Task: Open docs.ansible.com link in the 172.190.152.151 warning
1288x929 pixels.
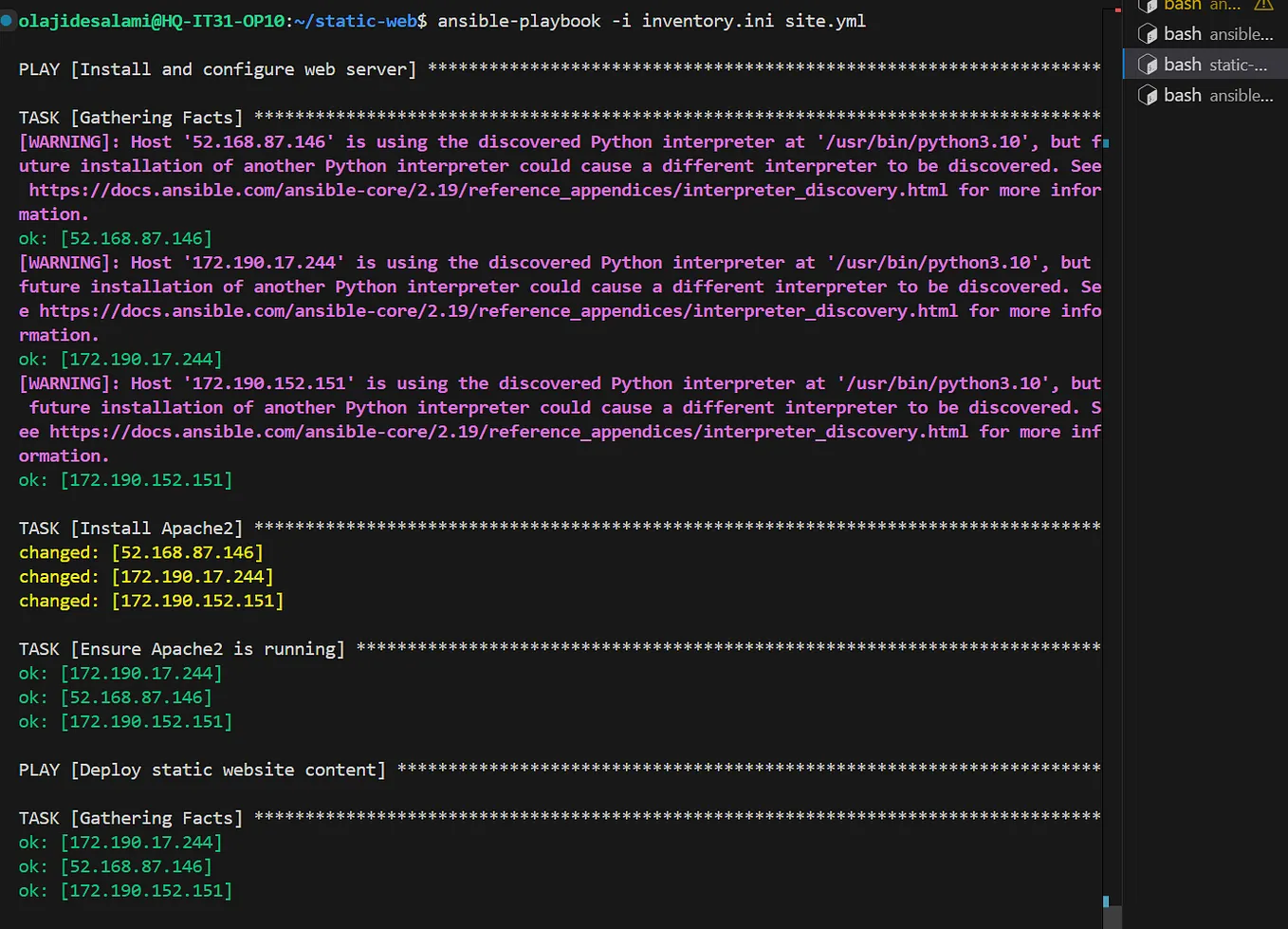Action: [x=509, y=431]
